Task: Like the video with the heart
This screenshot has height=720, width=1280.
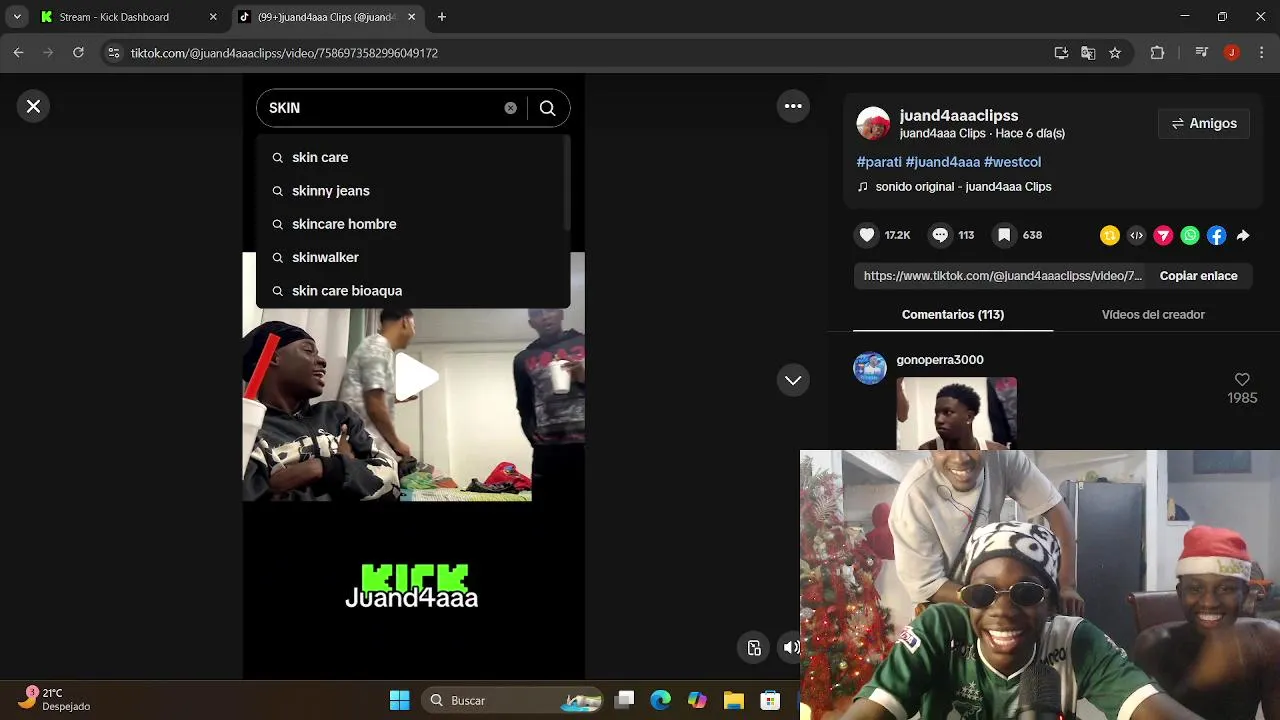Action: click(867, 235)
